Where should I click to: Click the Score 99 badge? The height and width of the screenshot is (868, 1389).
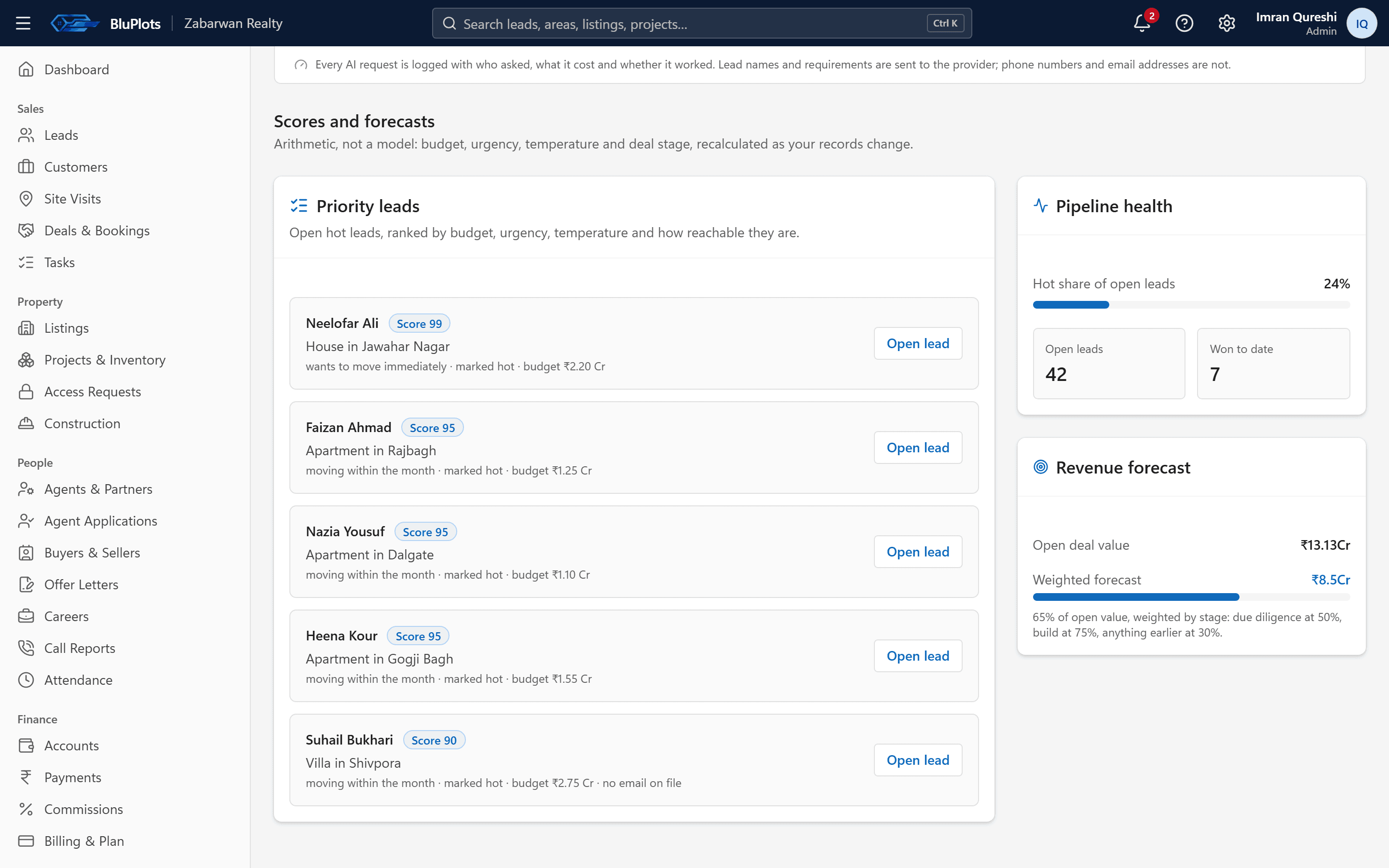[419, 324]
